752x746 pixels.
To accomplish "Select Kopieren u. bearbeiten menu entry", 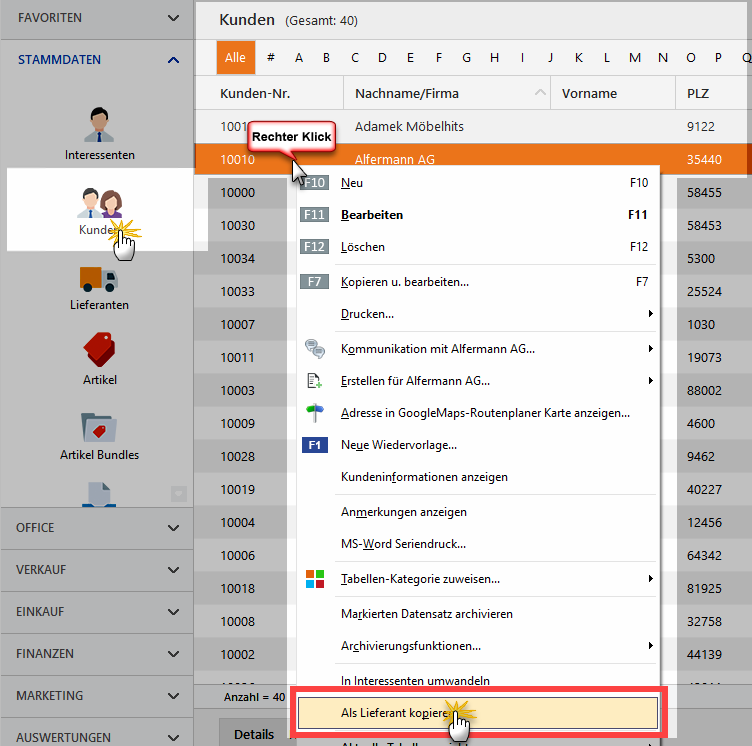I will [478, 282].
